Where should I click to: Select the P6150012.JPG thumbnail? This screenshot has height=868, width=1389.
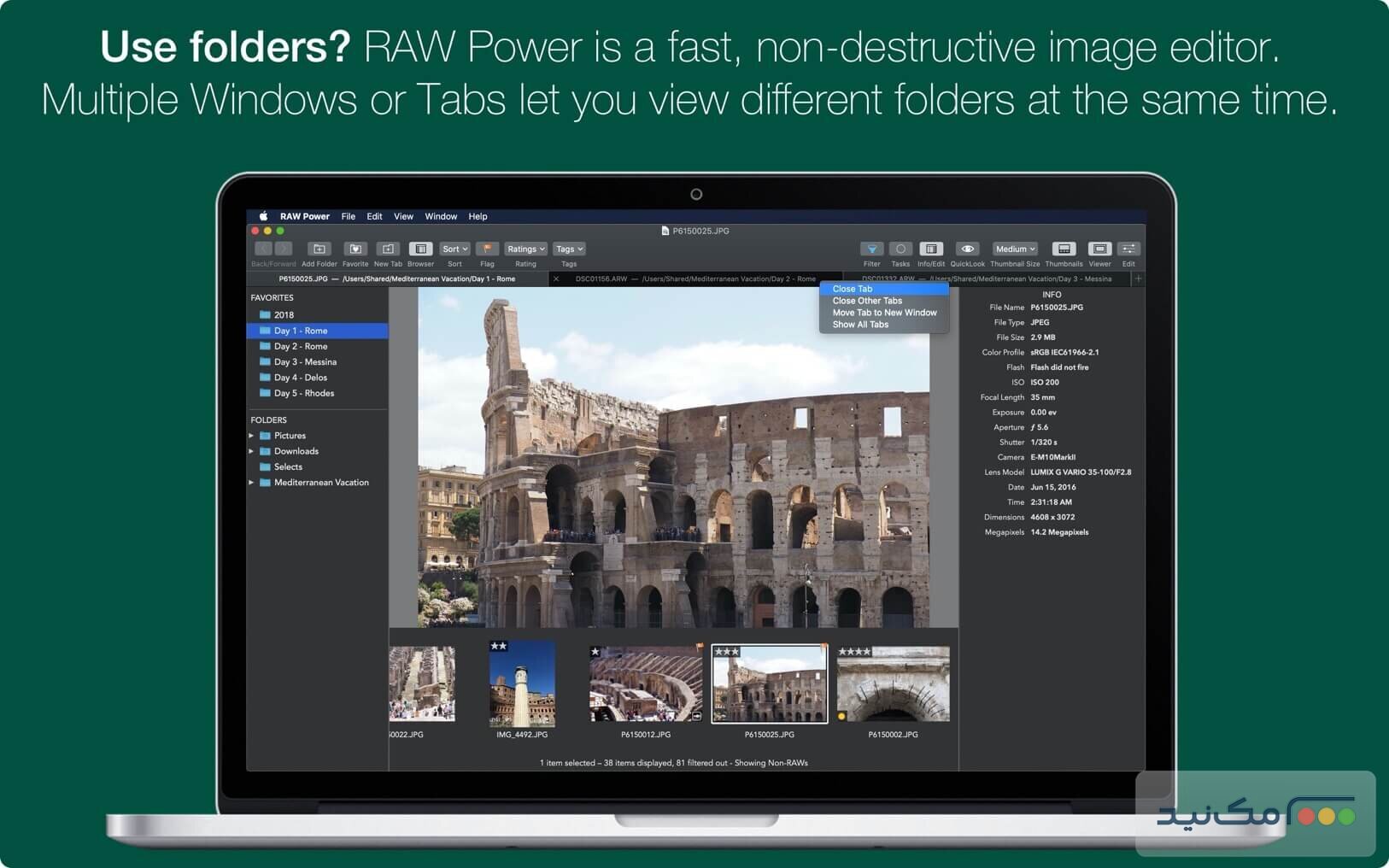644,683
